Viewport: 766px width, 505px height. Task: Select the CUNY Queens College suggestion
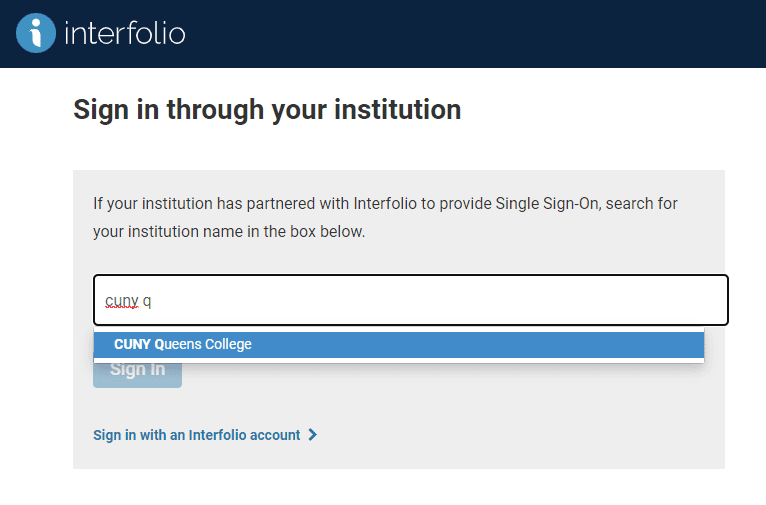[x=399, y=345]
